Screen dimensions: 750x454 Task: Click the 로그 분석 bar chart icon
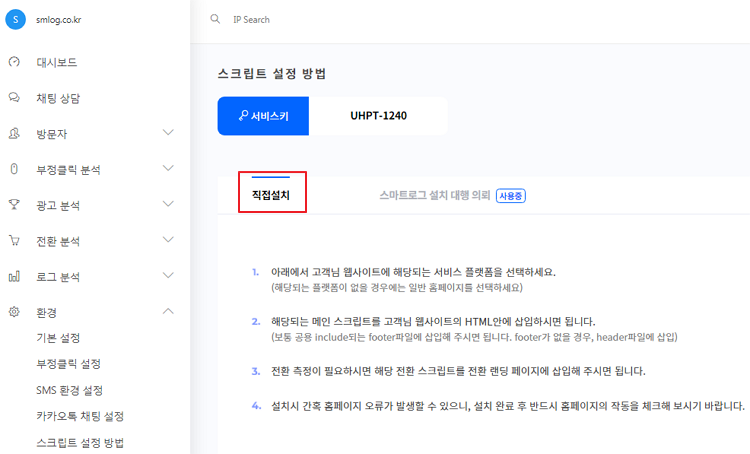pyautogui.click(x=14, y=276)
